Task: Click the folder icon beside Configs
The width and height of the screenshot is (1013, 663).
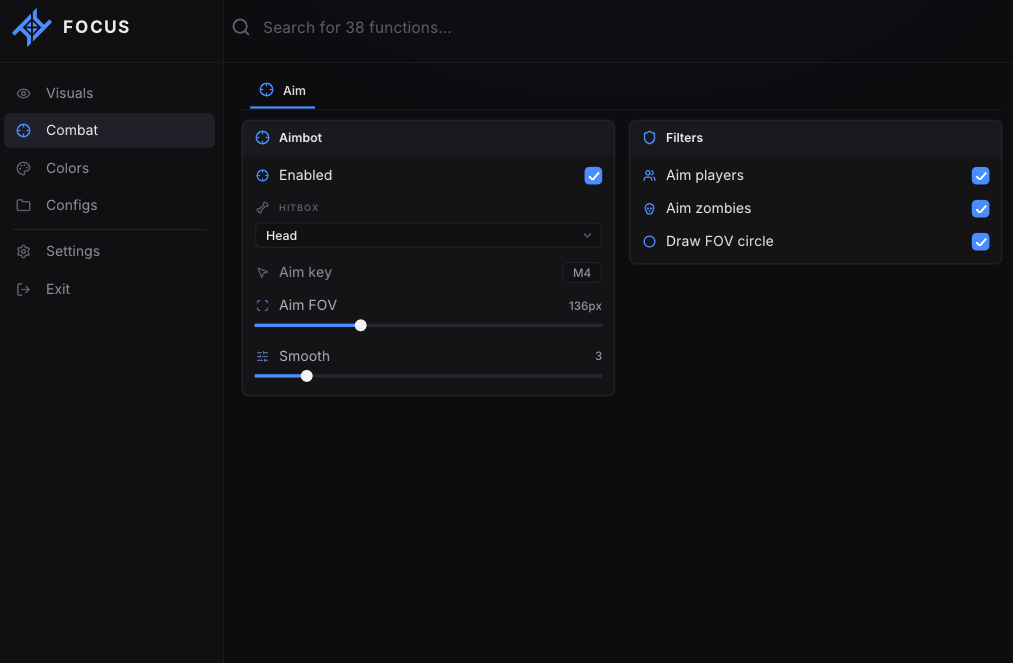Action: 23,205
